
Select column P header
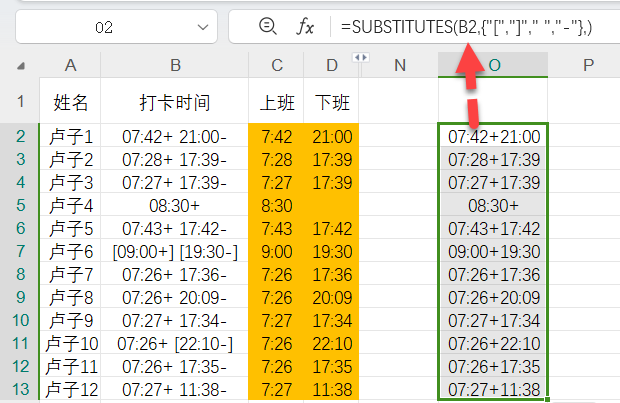pyautogui.click(x=588, y=65)
